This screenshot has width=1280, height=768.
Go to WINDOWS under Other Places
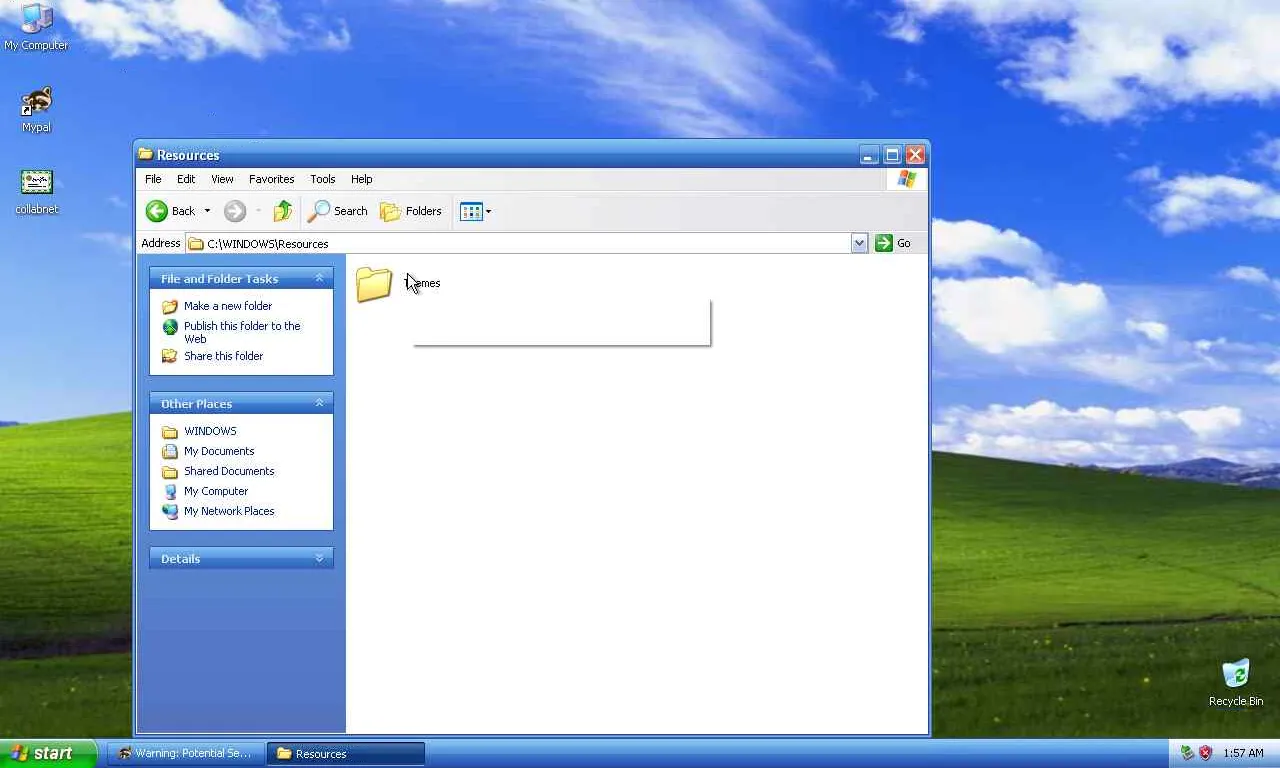coord(210,431)
